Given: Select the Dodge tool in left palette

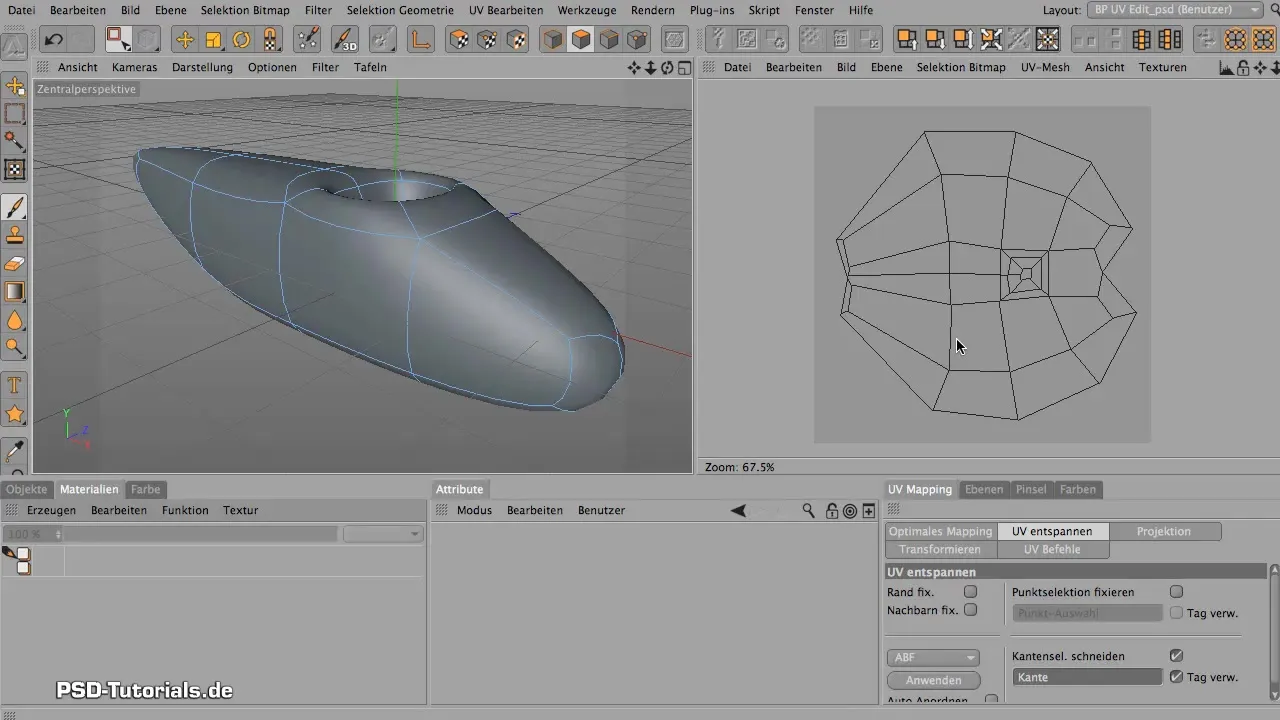Looking at the screenshot, I should click(x=15, y=348).
